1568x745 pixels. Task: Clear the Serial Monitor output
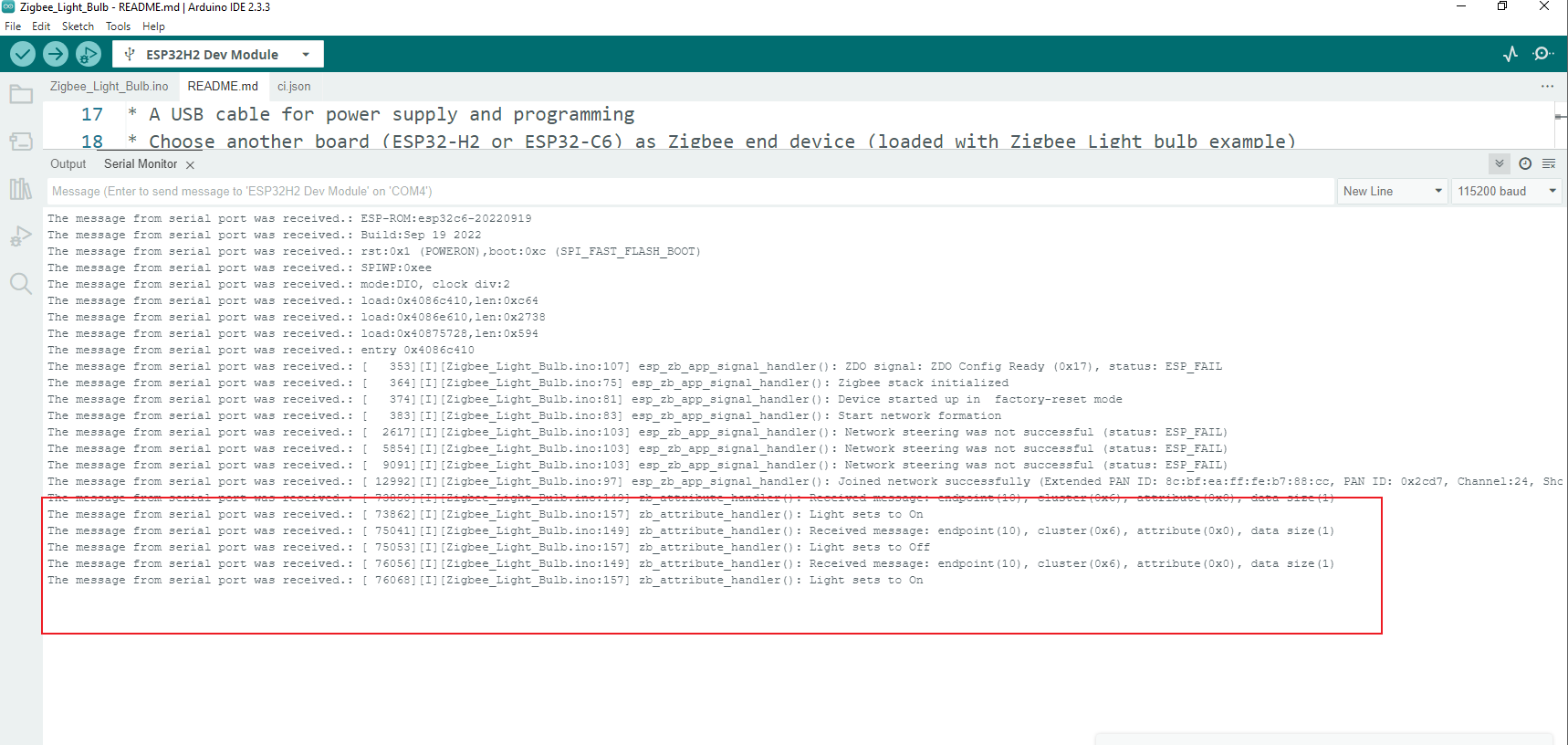click(x=1549, y=163)
